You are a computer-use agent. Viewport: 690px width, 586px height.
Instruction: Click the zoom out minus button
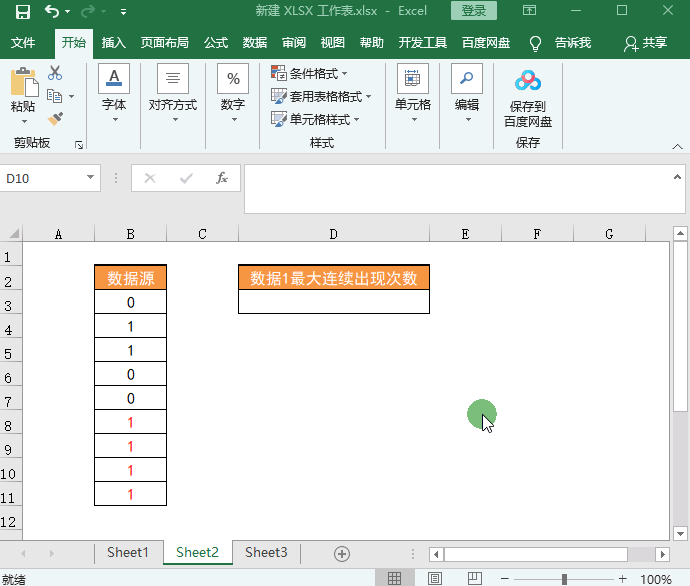coord(505,579)
